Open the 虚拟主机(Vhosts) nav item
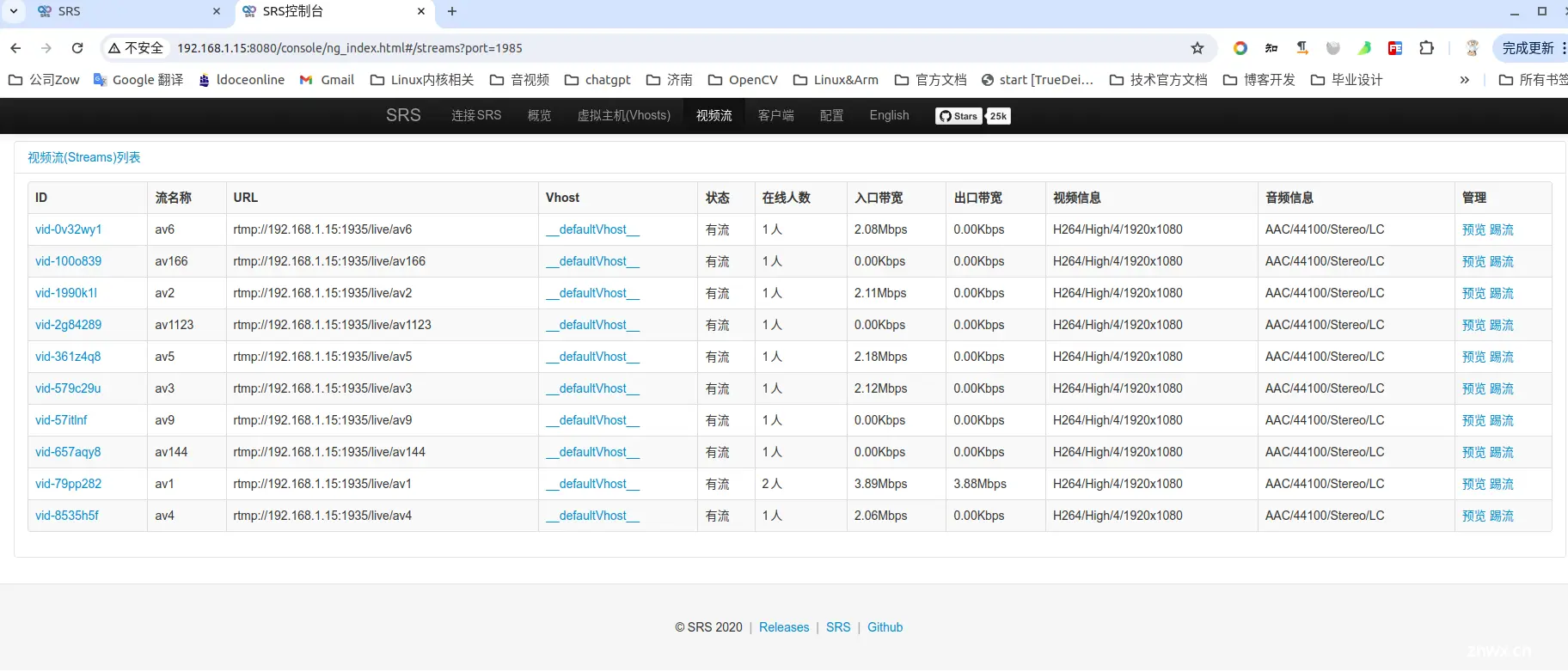Screen dimensions: 1568x672 624,115
